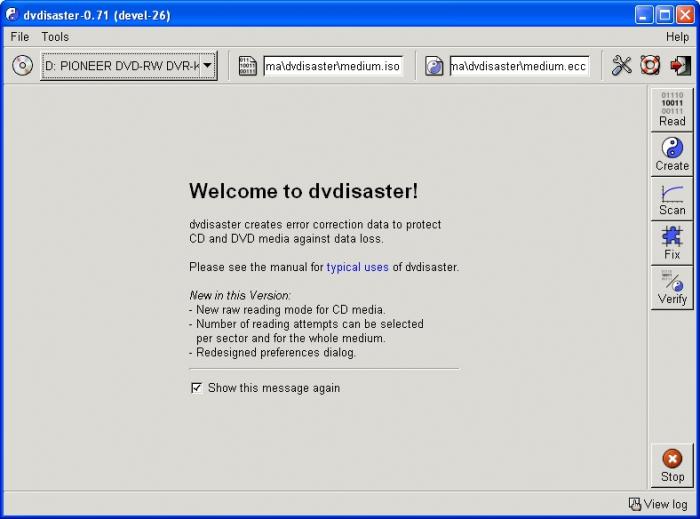Screen dimensions: 700x519
Task: Quit dvdisaster via the exit door icon
Action: (x=680, y=66)
